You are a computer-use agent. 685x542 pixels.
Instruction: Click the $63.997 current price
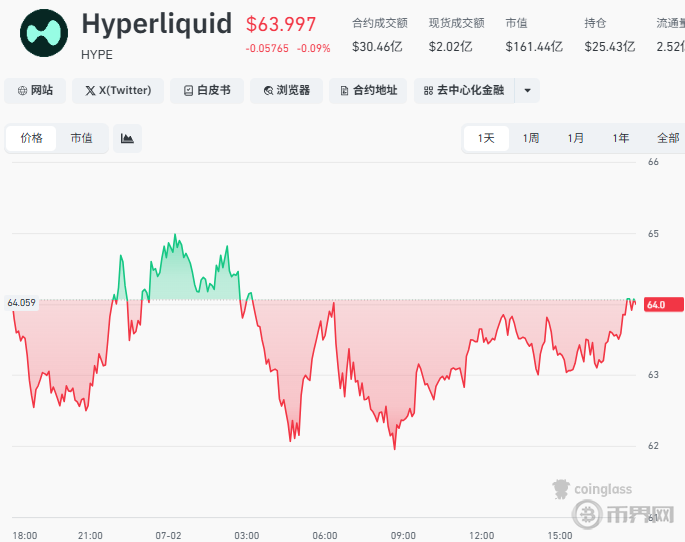(x=280, y=24)
